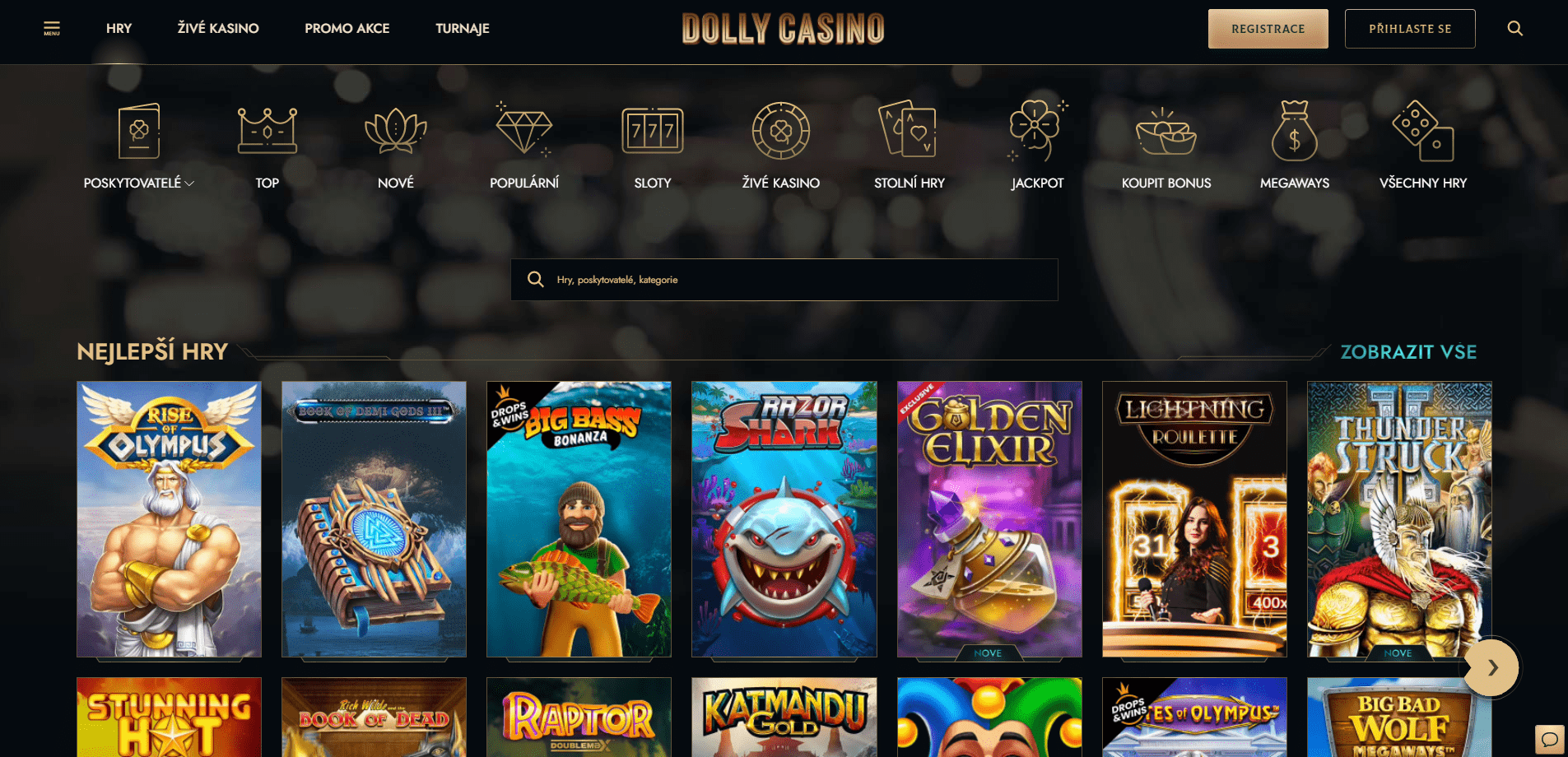Choose the POPULÁRNÍ diamond icon

524,129
